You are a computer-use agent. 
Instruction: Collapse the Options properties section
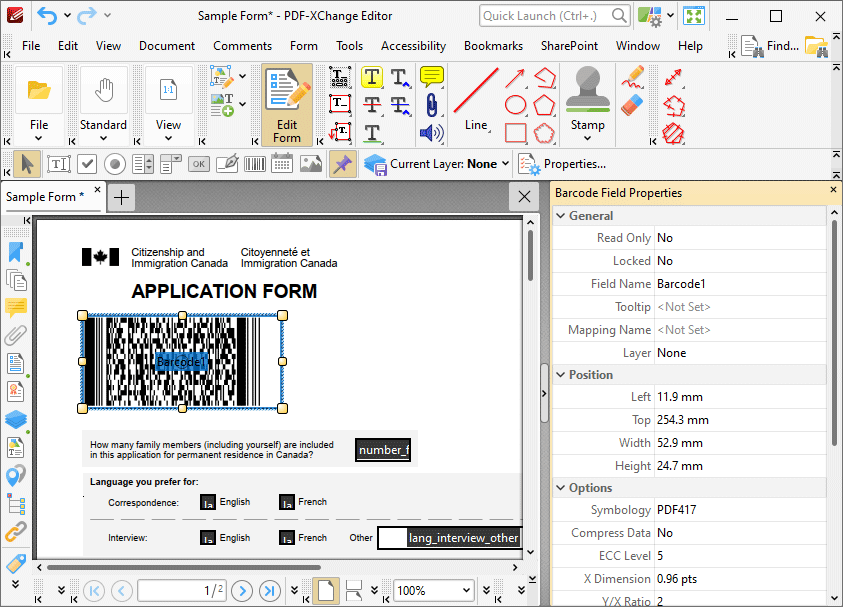coord(561,488)
